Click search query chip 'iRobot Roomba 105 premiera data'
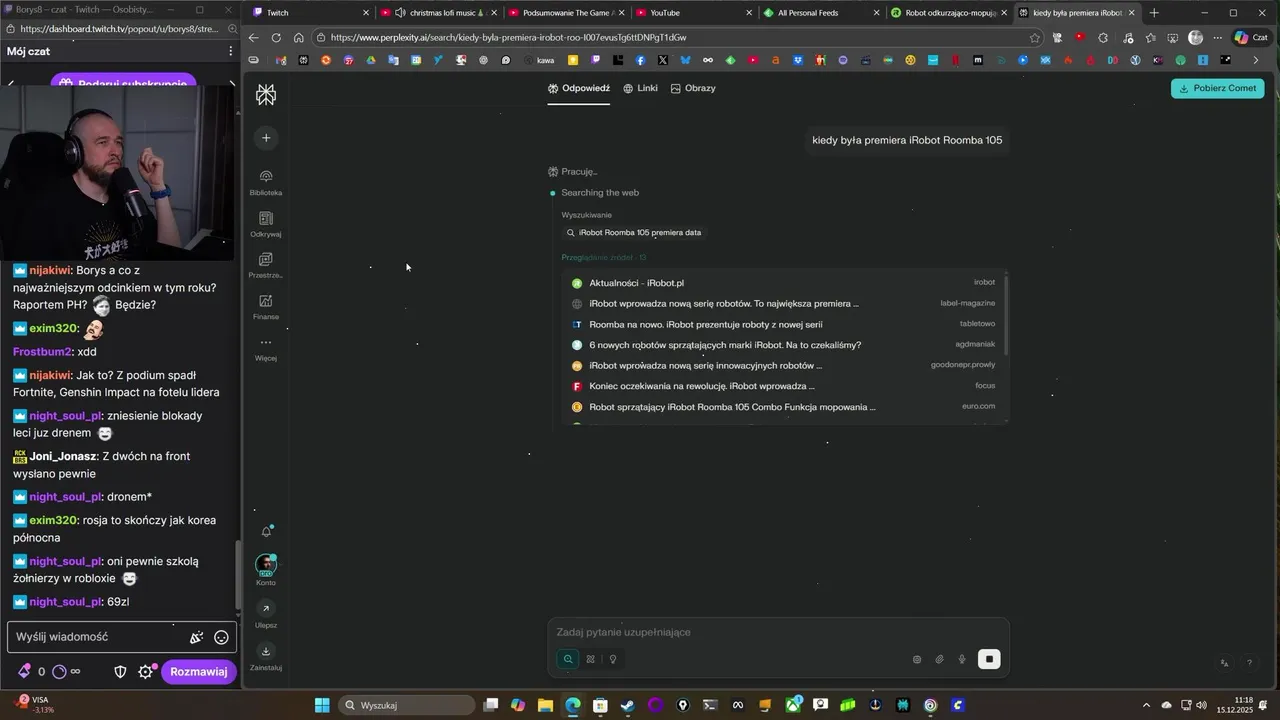The width and height of the screenshot is (1280, 720). click(634, 232)
